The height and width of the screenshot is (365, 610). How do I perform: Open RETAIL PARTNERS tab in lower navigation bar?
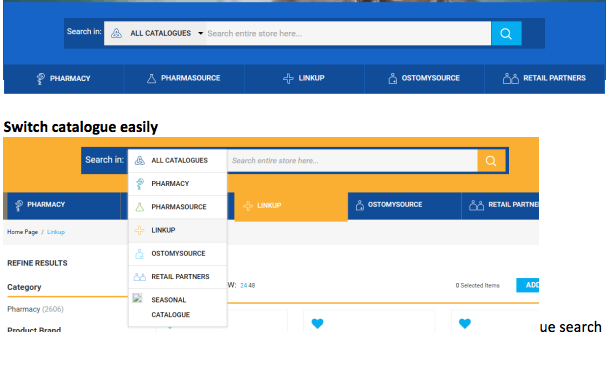coord(500,205)
